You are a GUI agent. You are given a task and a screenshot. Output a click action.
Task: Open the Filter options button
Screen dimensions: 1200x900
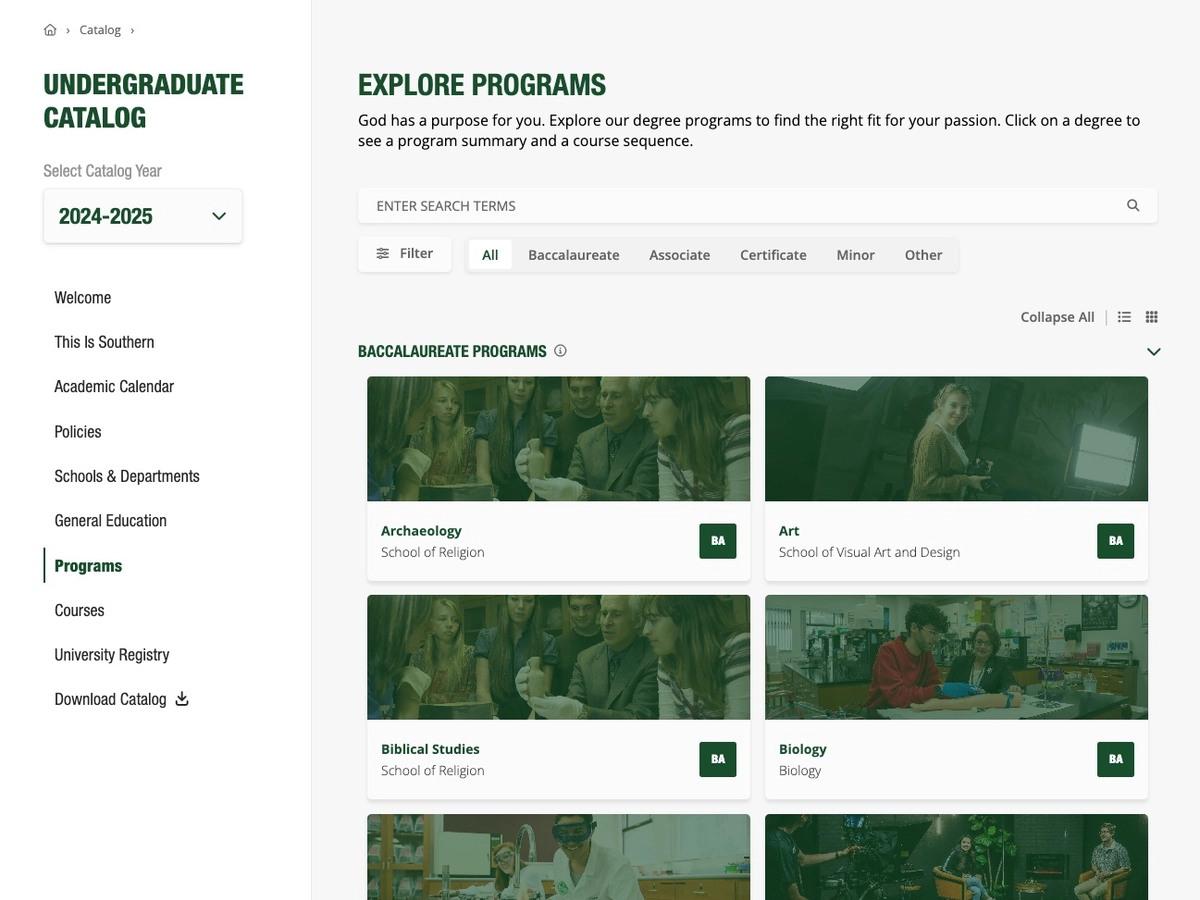pyautogui.click(x=404, y=254)
